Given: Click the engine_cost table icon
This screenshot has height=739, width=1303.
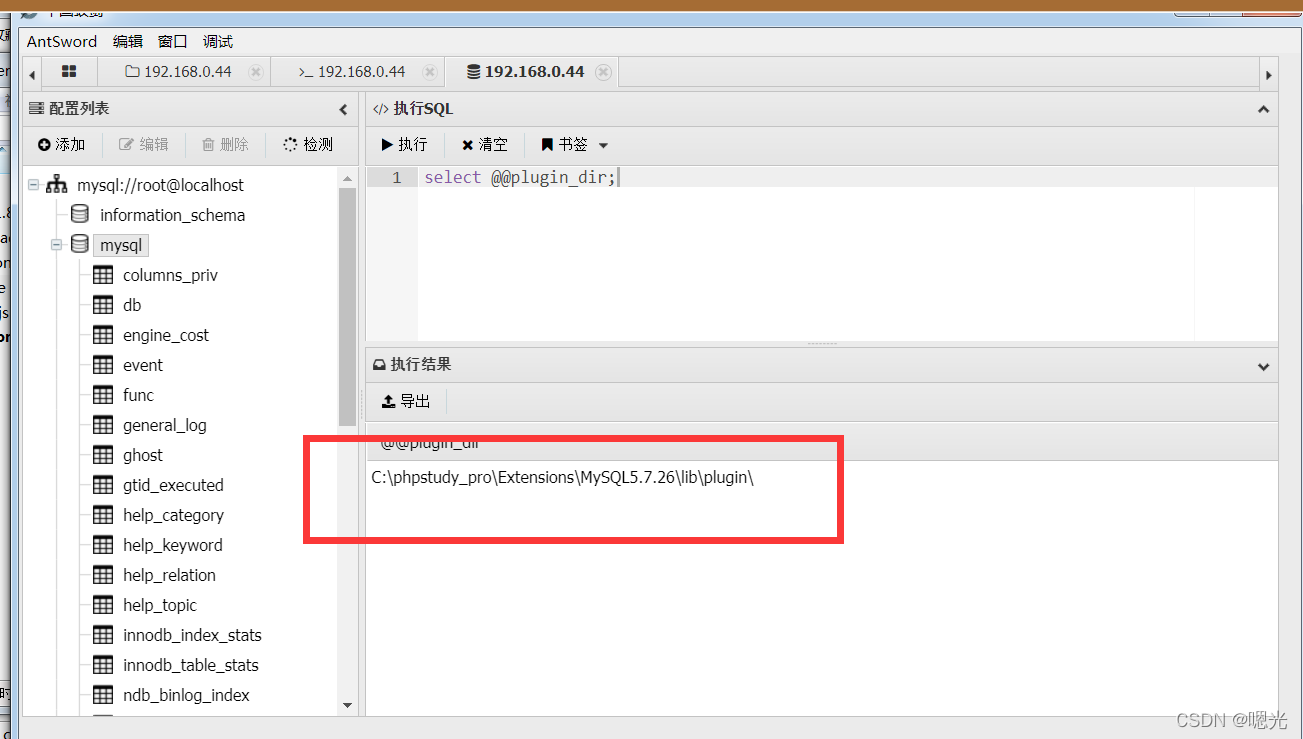Looking at the screenshot, I should click(102, 335).
